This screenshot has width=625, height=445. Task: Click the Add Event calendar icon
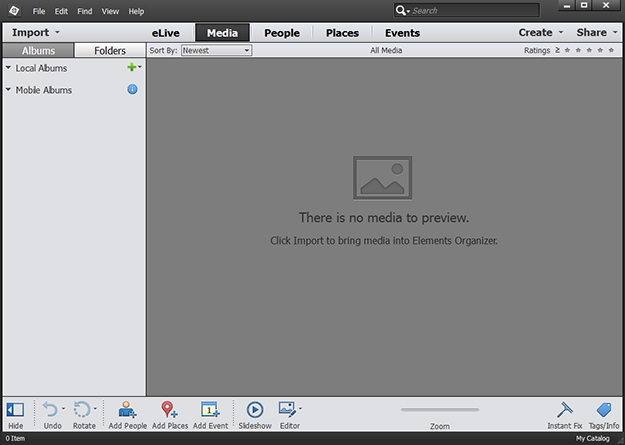click(210, 410)
